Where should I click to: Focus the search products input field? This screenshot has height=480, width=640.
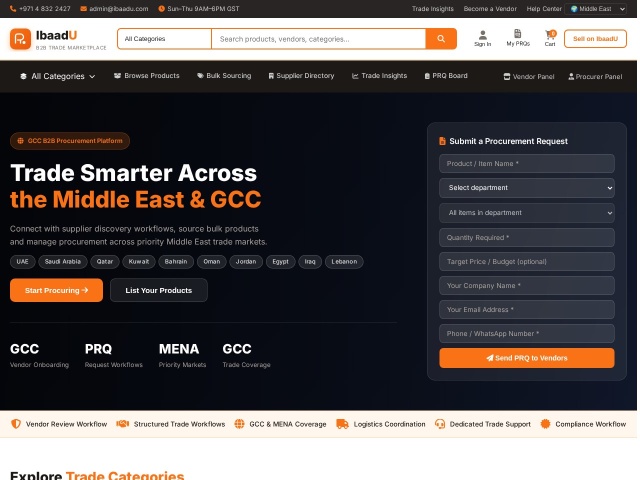tap(318, 39)
